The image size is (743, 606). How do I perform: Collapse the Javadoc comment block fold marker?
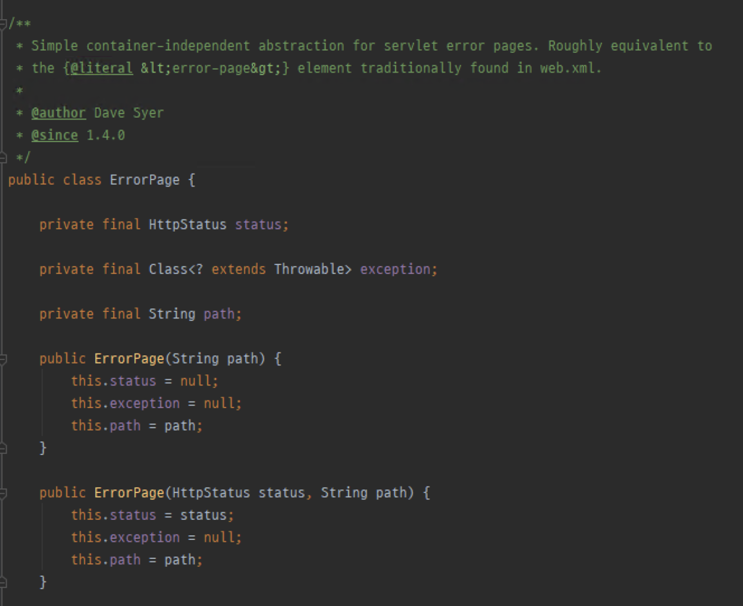4,23
